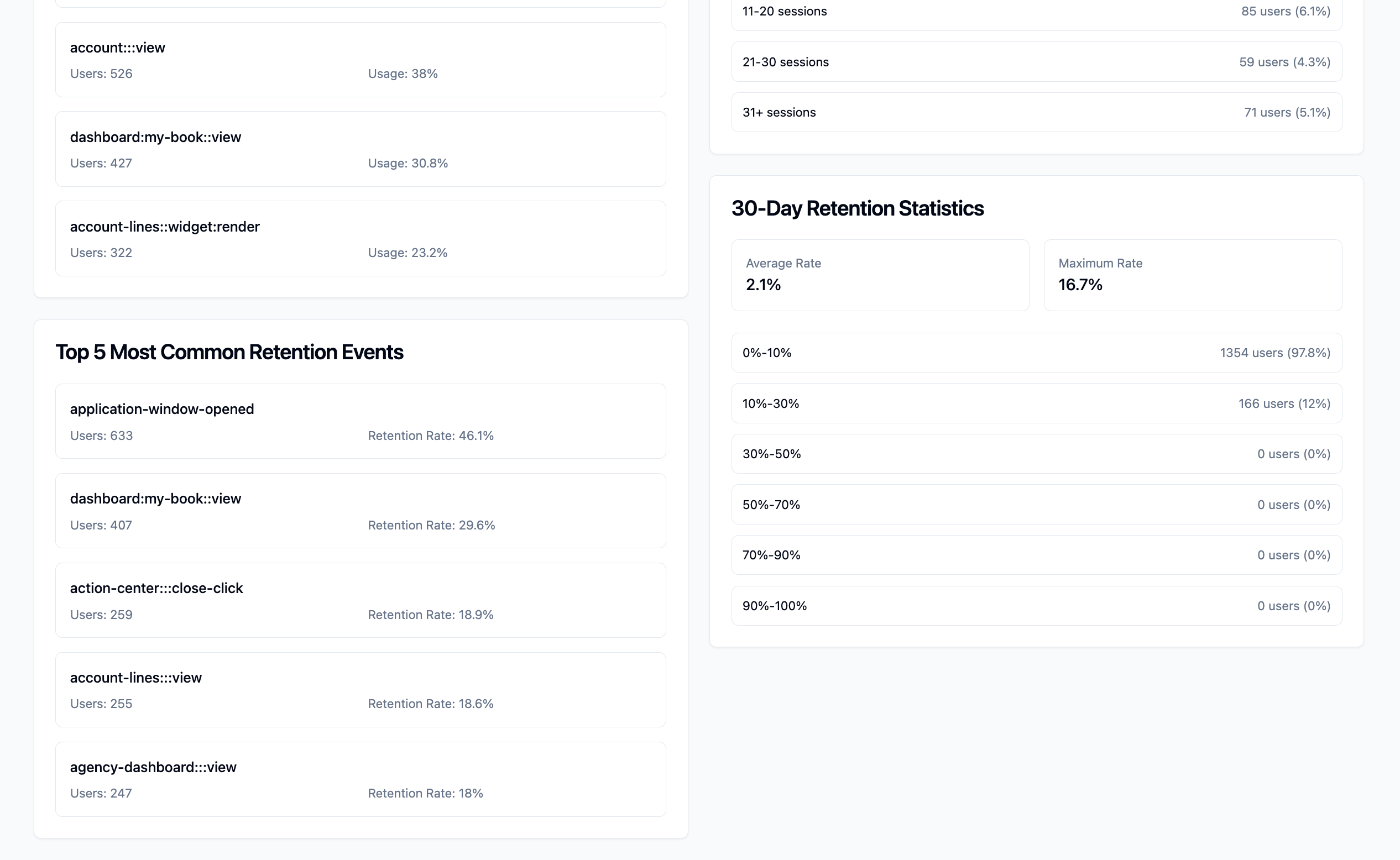The width and height of the screenshot is (1400, 860).
Task: Click the 10%-30% retention bucket row
Action: (x=1036, y=403)
